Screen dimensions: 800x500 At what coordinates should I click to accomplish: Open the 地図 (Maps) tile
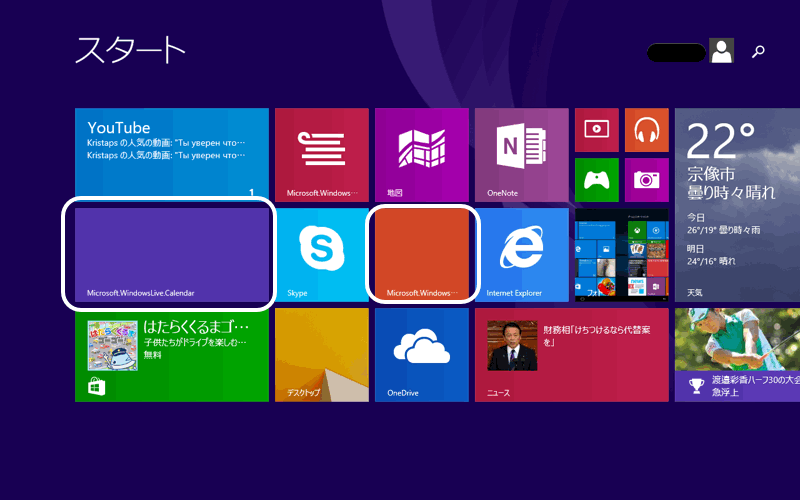point(421,154)
